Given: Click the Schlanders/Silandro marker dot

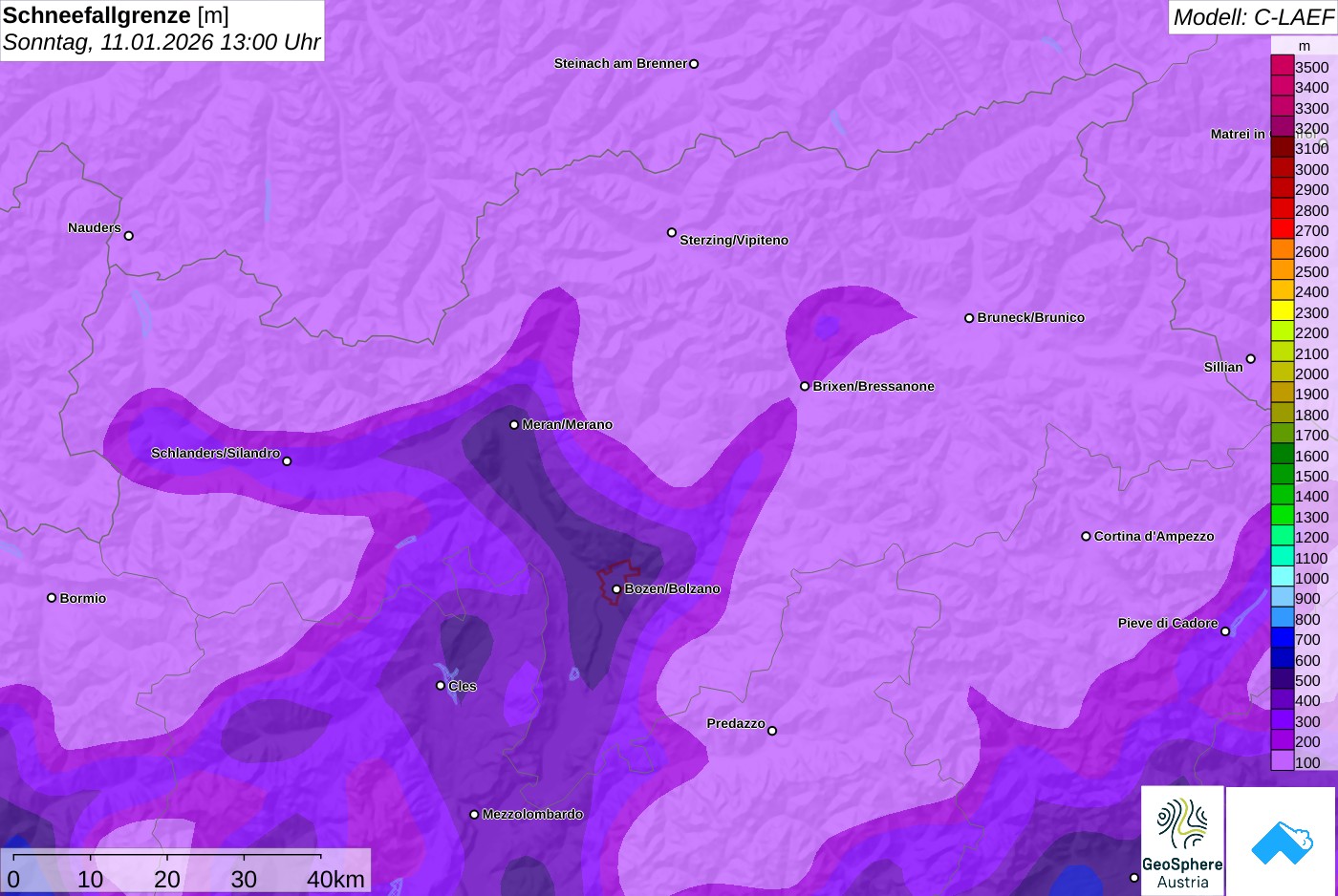Looking at the screenshot, I should [x=287, y=461].
